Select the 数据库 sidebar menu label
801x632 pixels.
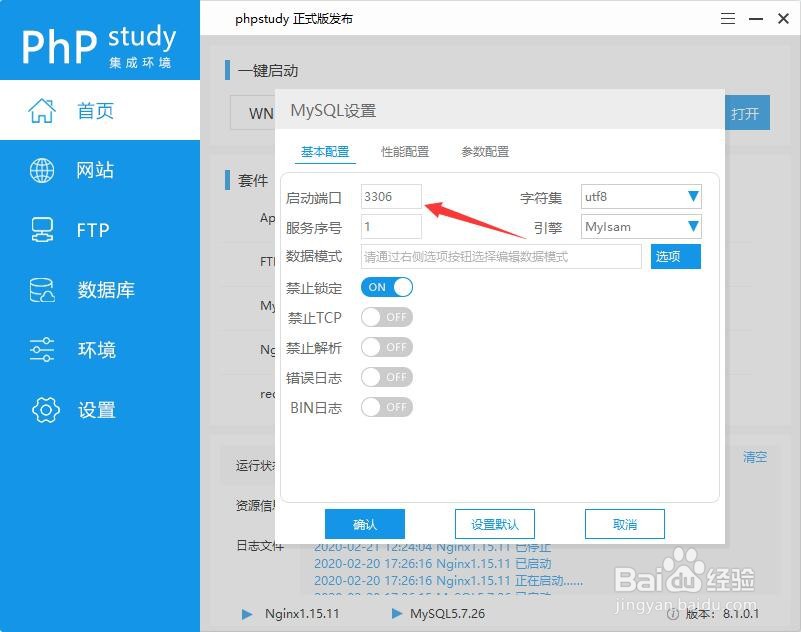(x=106, y=290)
